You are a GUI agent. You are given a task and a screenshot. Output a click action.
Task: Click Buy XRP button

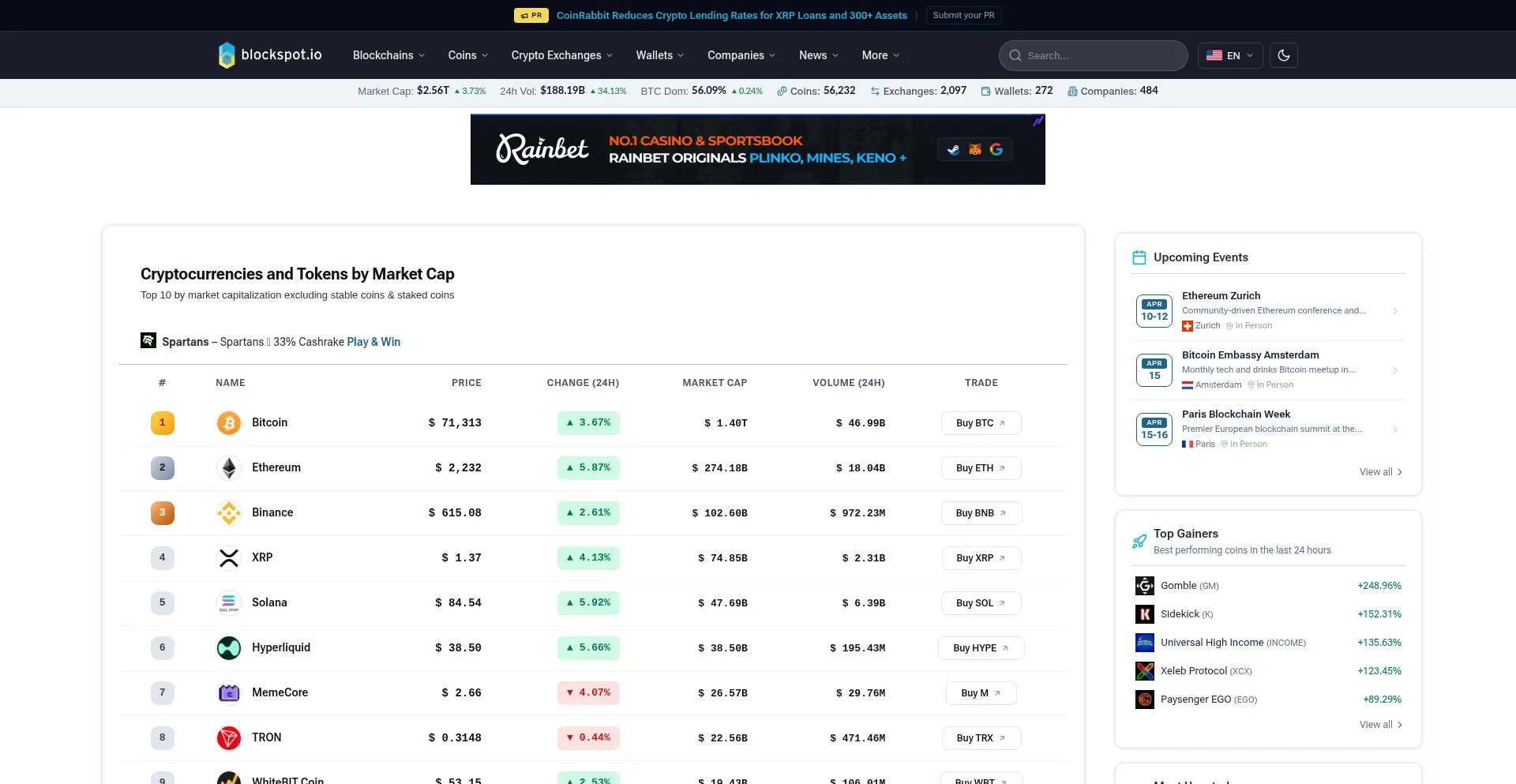coord(981,558)
